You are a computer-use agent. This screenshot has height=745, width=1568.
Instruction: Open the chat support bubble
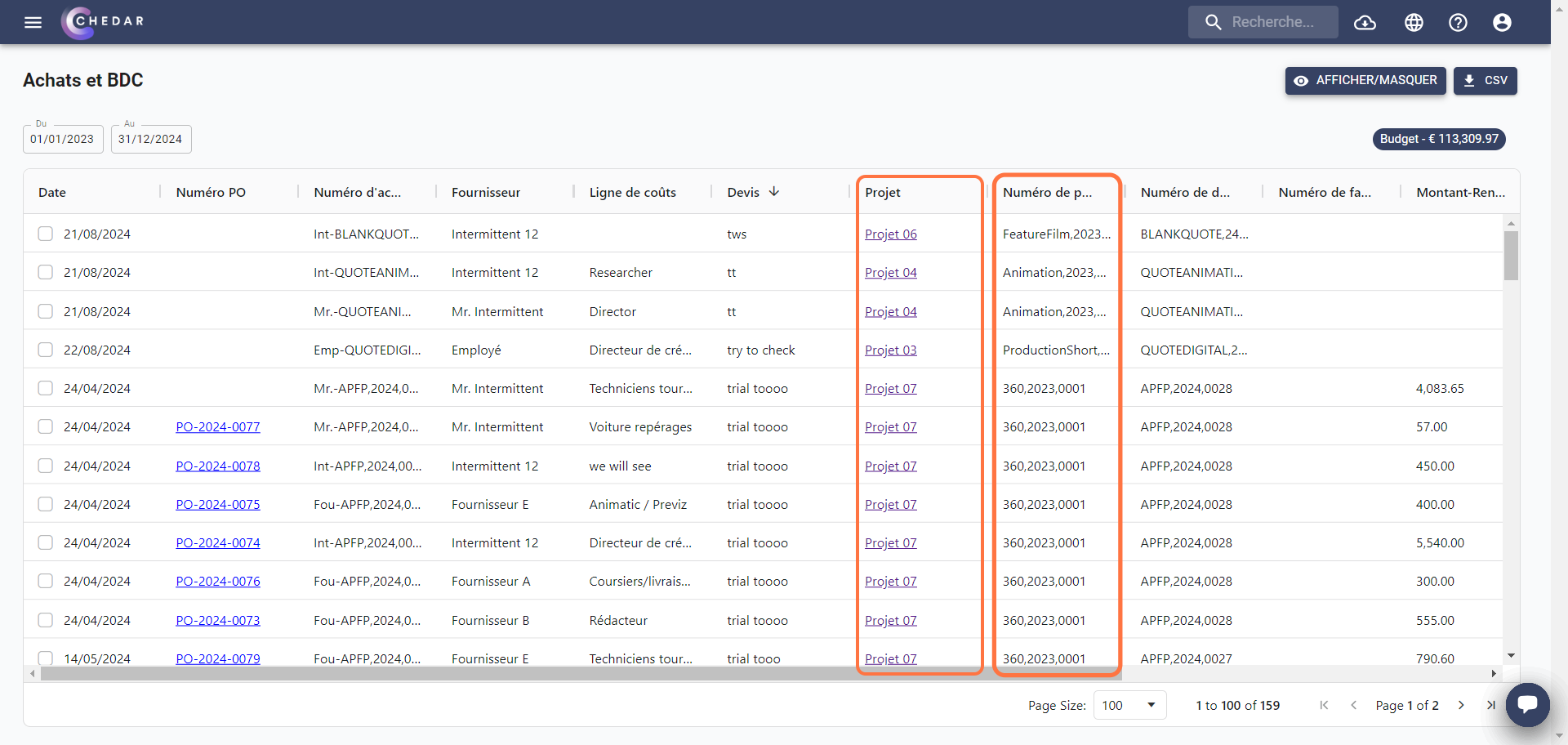1527,704
